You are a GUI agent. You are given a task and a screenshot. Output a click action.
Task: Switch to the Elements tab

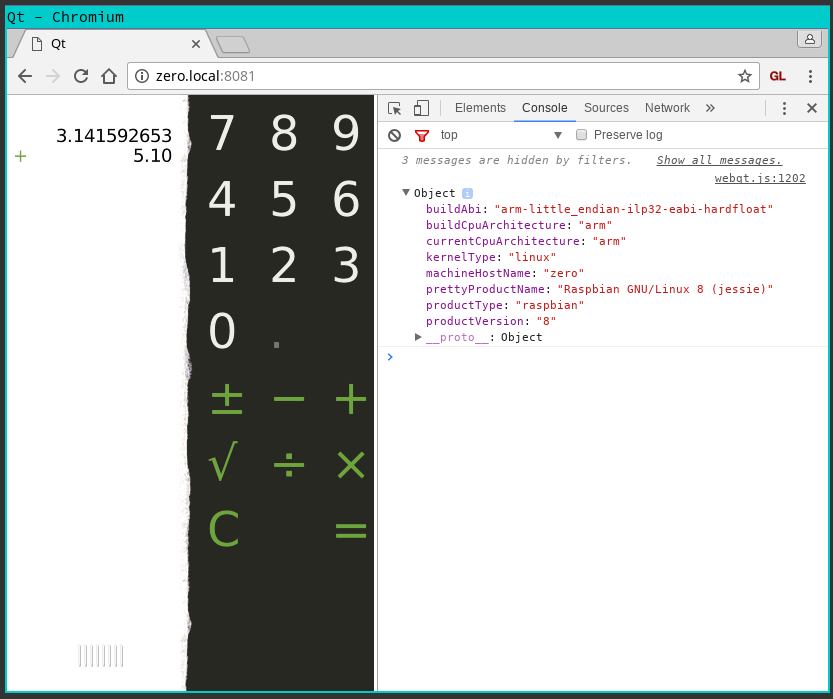coord(480,108)
